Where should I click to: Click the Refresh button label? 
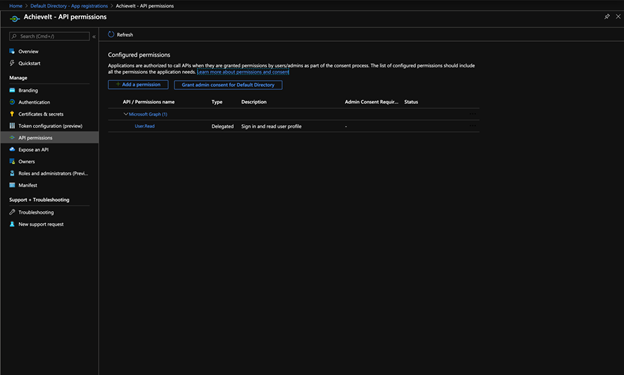125,35
